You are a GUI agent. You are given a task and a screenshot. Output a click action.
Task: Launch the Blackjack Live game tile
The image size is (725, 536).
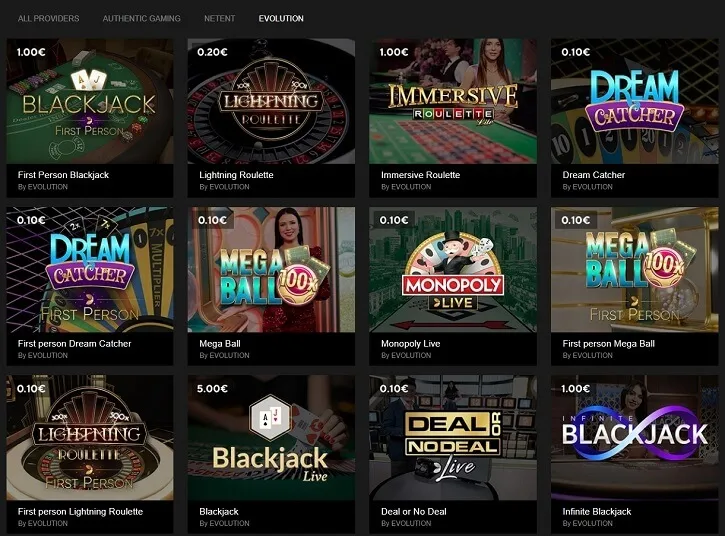[x=271, y=437]
